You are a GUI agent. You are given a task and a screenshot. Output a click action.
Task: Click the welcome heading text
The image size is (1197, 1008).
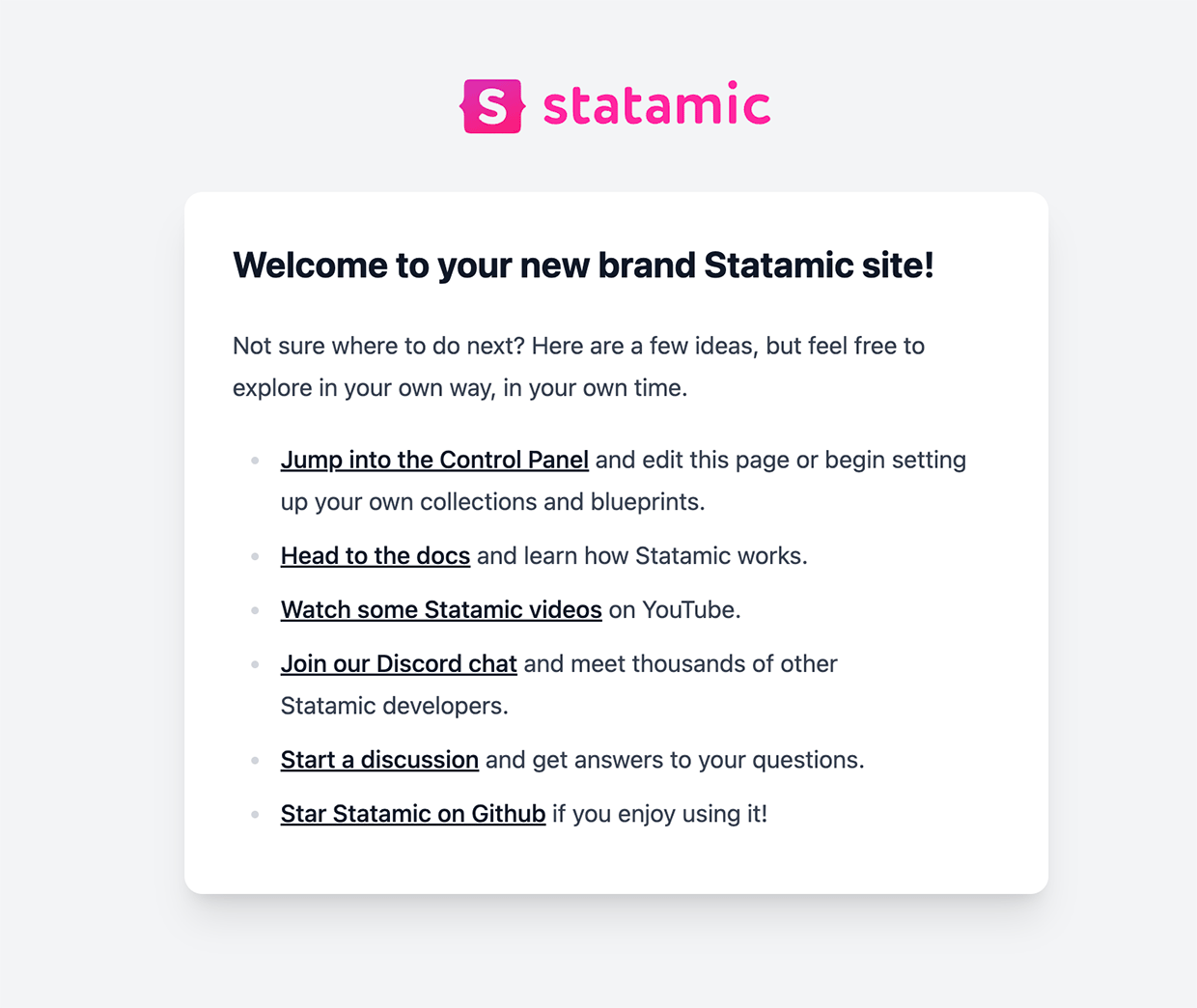click(x=583, y=266)
